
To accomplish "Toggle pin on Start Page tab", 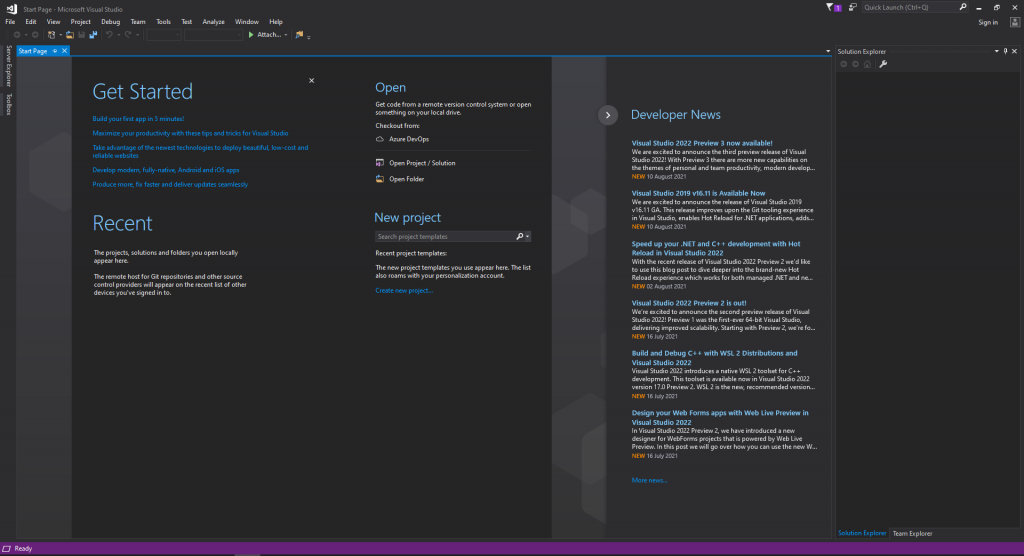I will click(55, 51).
